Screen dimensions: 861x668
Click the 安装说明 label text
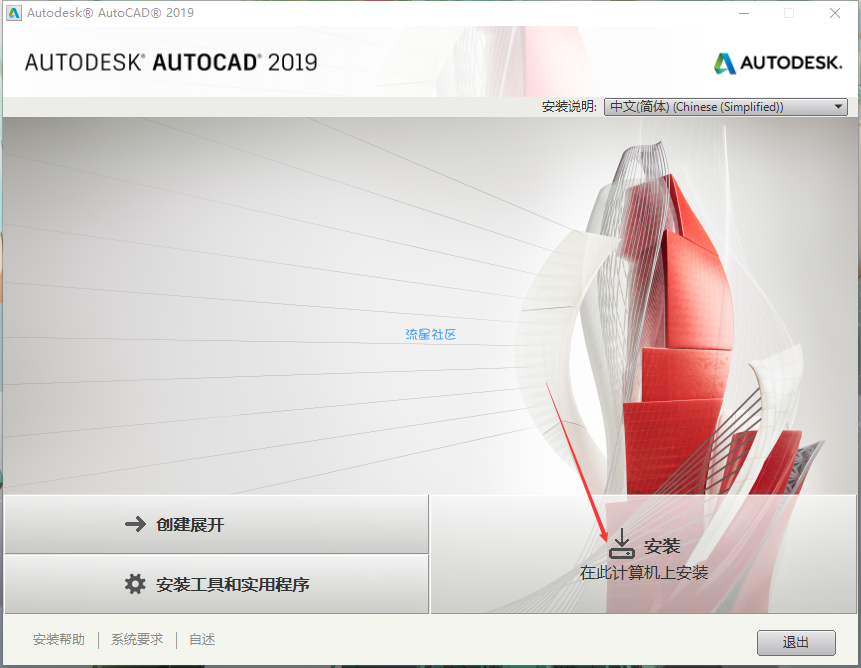pyautogui.click(x=569, y=106)
